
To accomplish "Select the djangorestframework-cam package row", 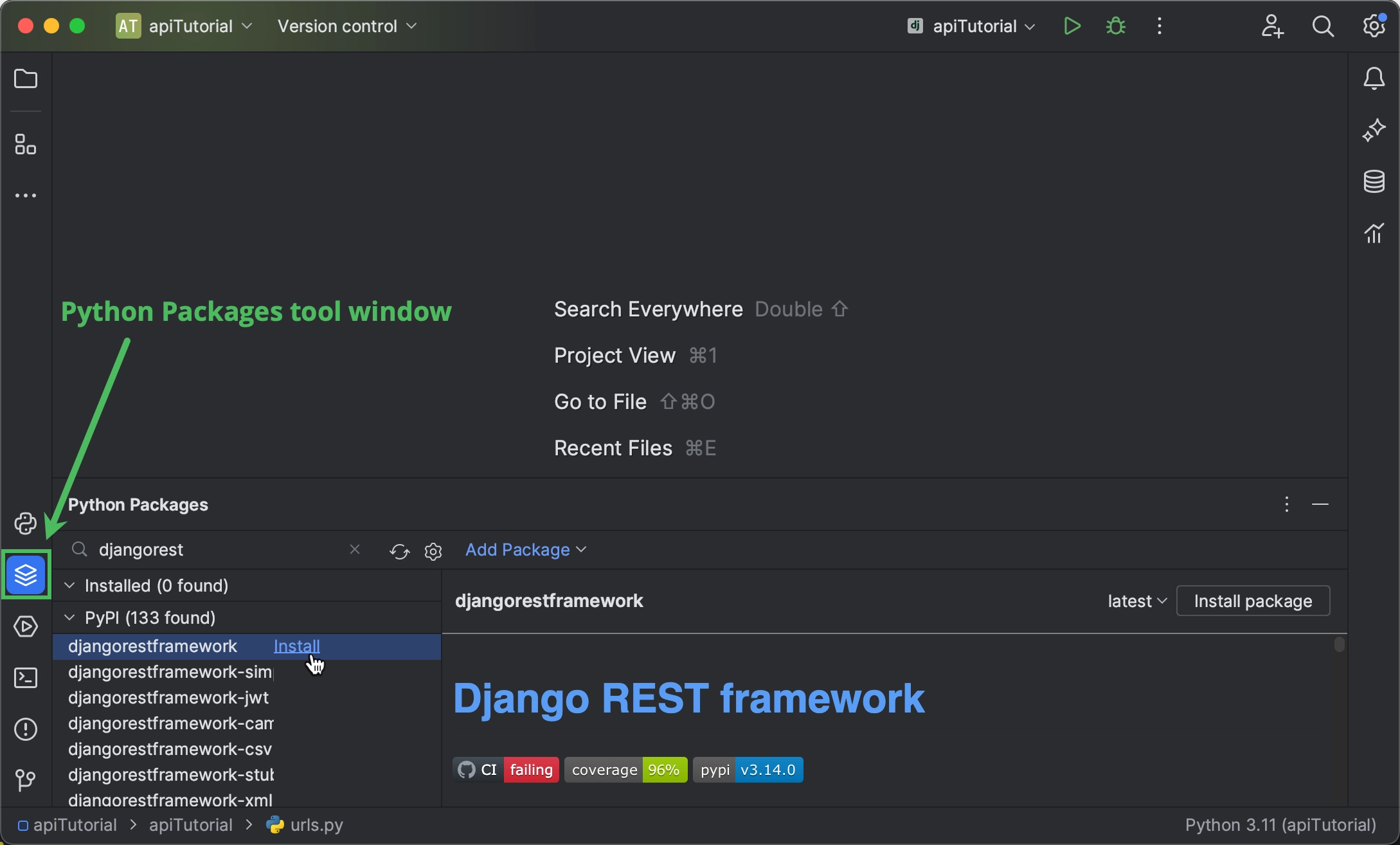I will 247,723.
